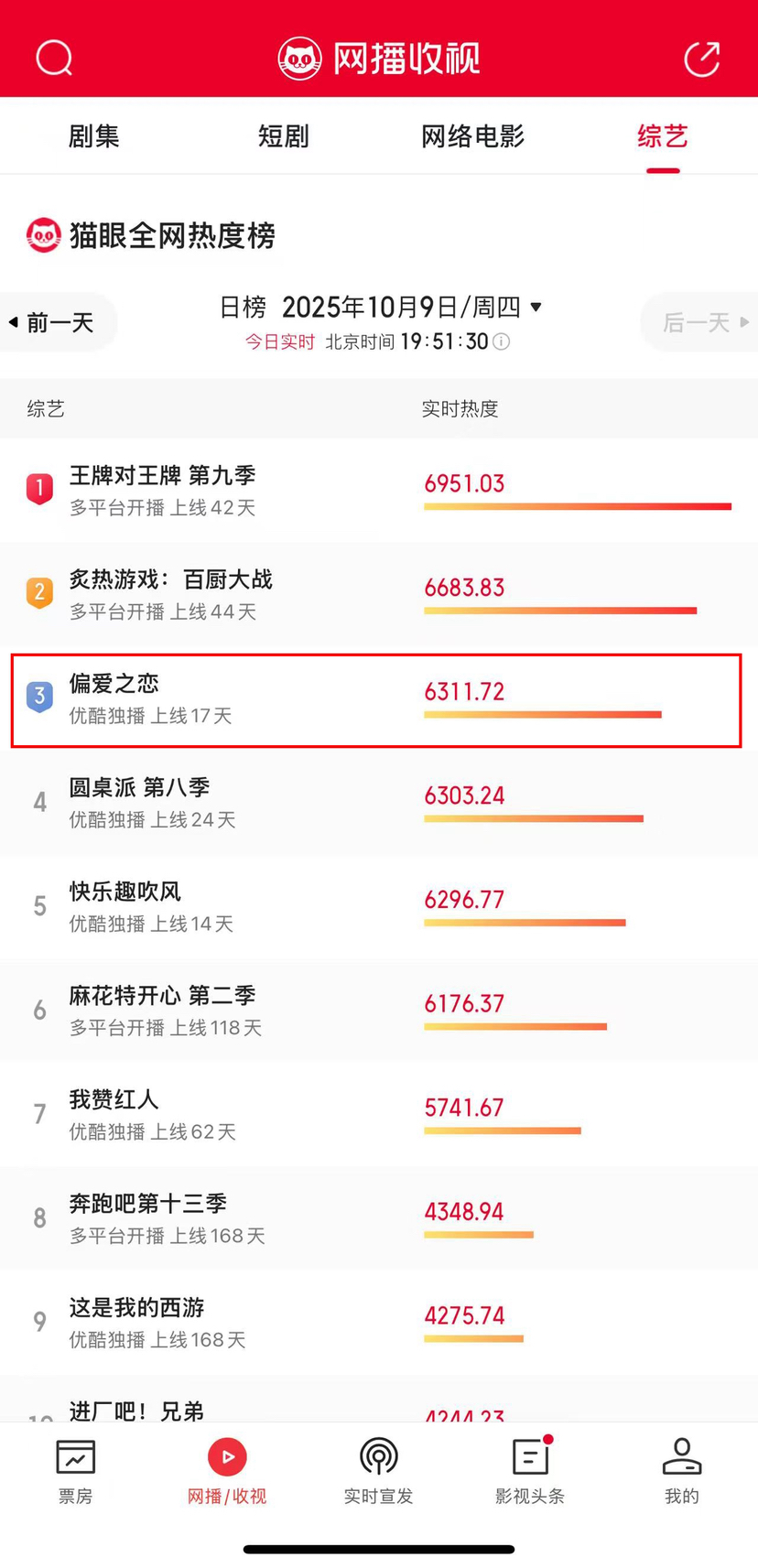Tap heat bar under 6683.83
The image size is (758, 1568).
[x=559, y=611]
